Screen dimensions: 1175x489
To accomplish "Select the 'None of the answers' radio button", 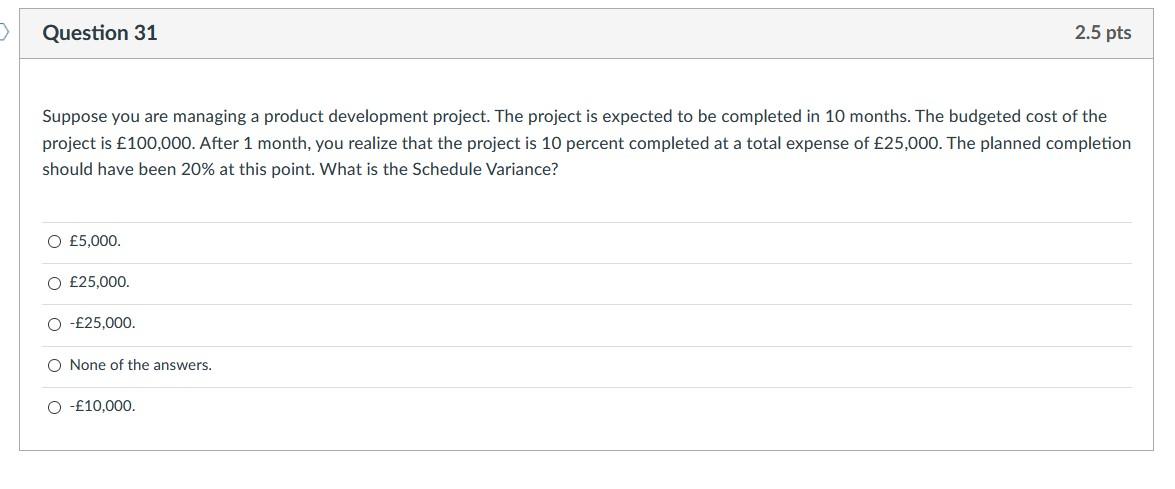I will (54, 366).
